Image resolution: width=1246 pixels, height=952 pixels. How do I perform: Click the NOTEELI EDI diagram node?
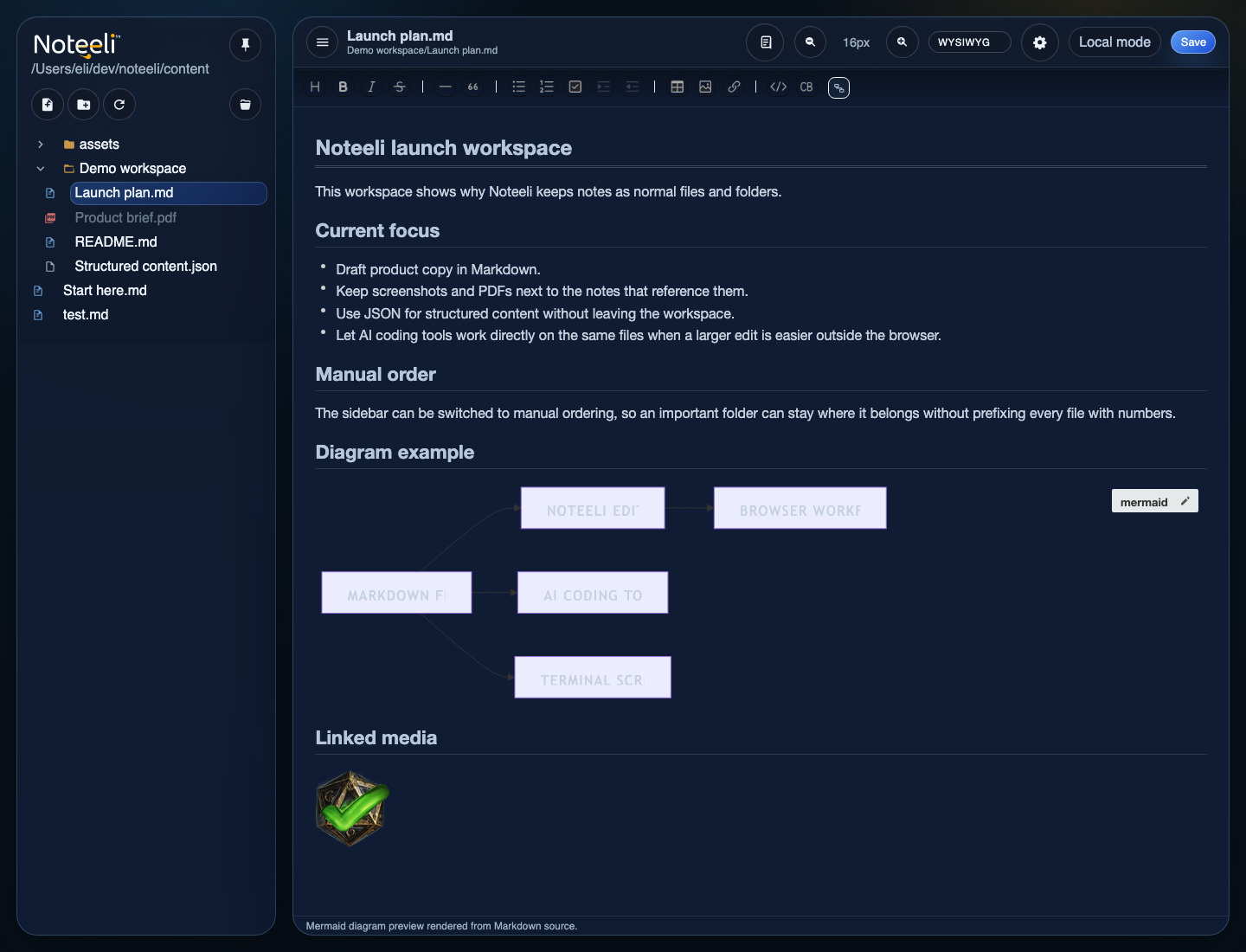593,508
